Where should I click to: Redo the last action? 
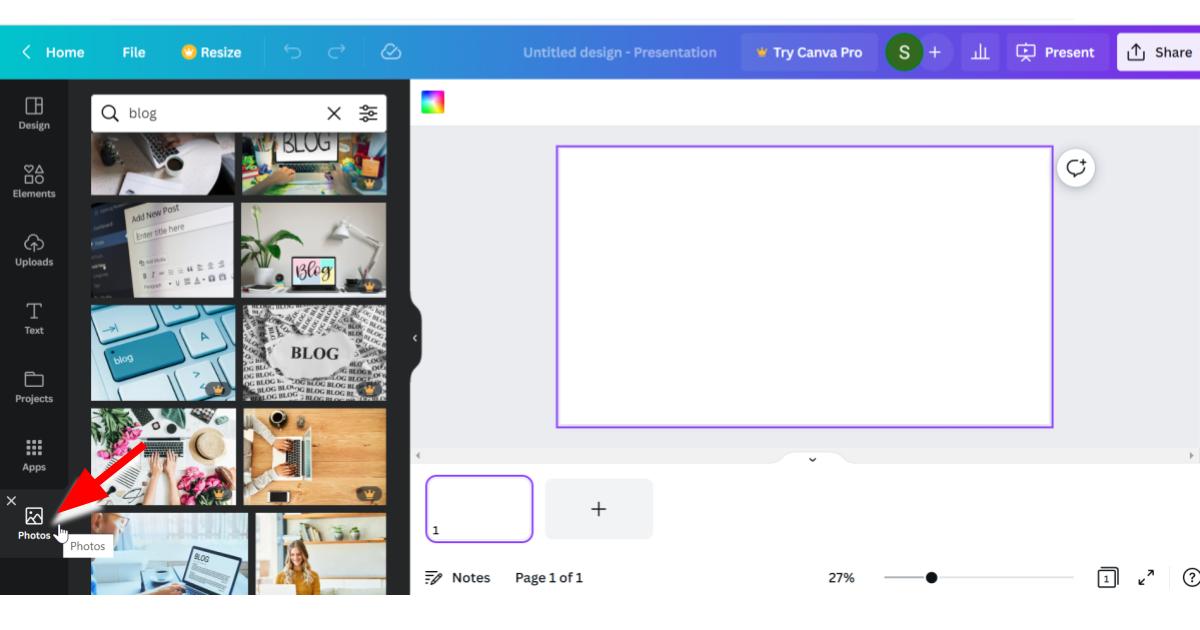tap(337, 52)
